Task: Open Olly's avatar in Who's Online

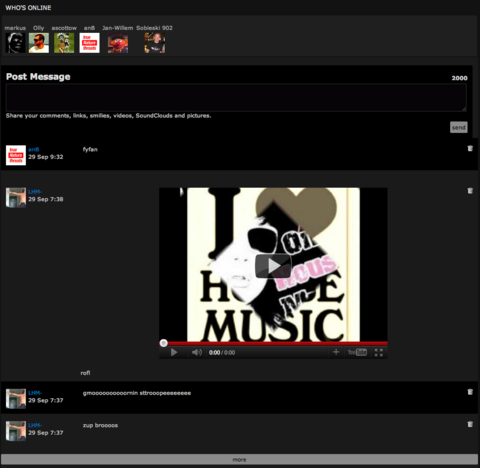Action: pos(39,43)
